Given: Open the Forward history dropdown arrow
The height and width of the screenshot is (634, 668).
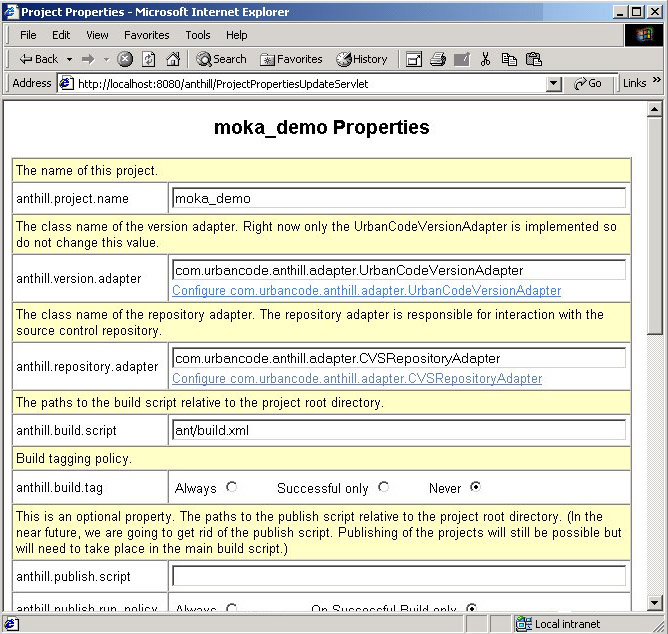Looking at the screenshot, I should pyautogui.click(x=107, y=59).
